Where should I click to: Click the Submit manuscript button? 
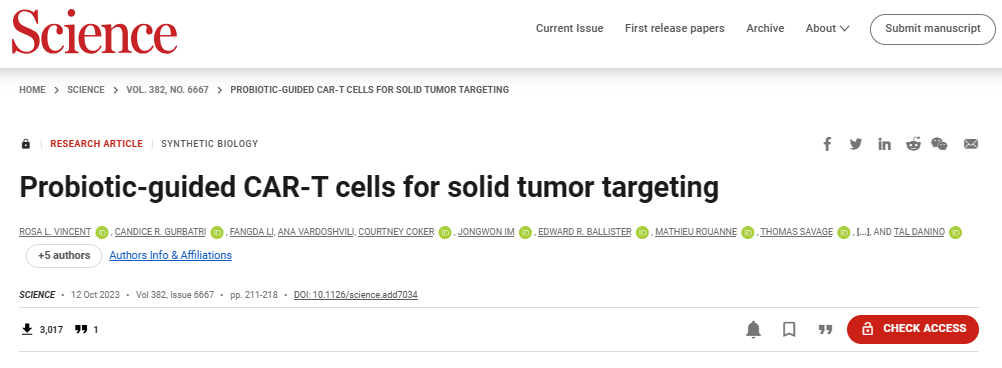pyautogui.click(x=933, y=29)
